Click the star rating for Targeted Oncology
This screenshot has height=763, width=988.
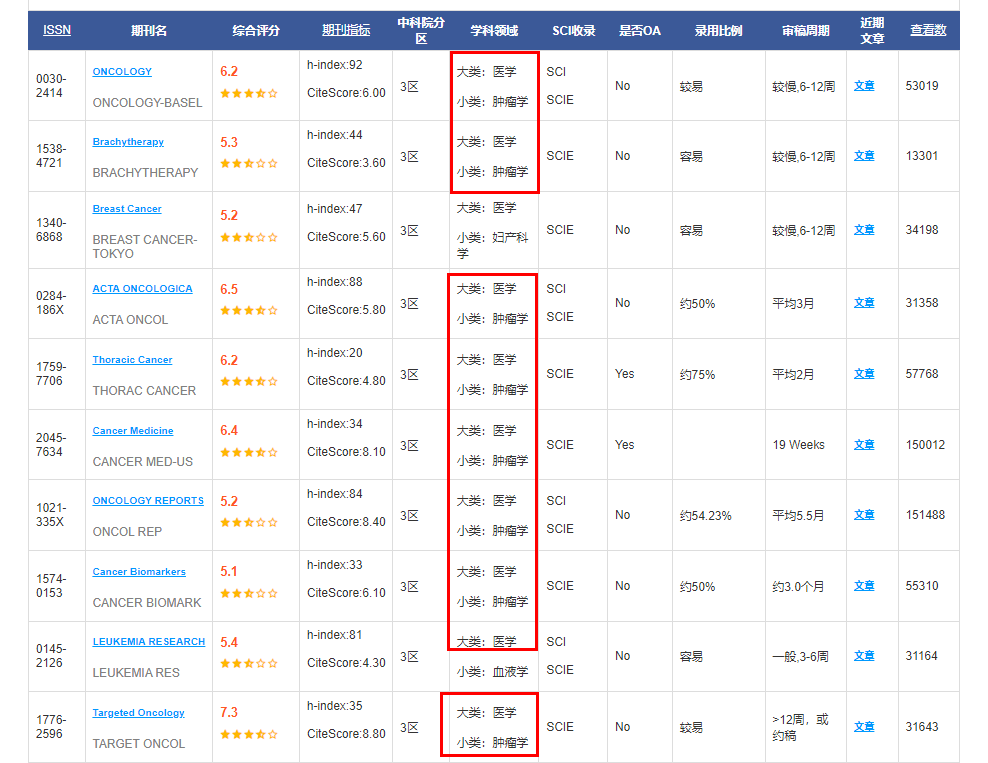click(x=249, y=734)
